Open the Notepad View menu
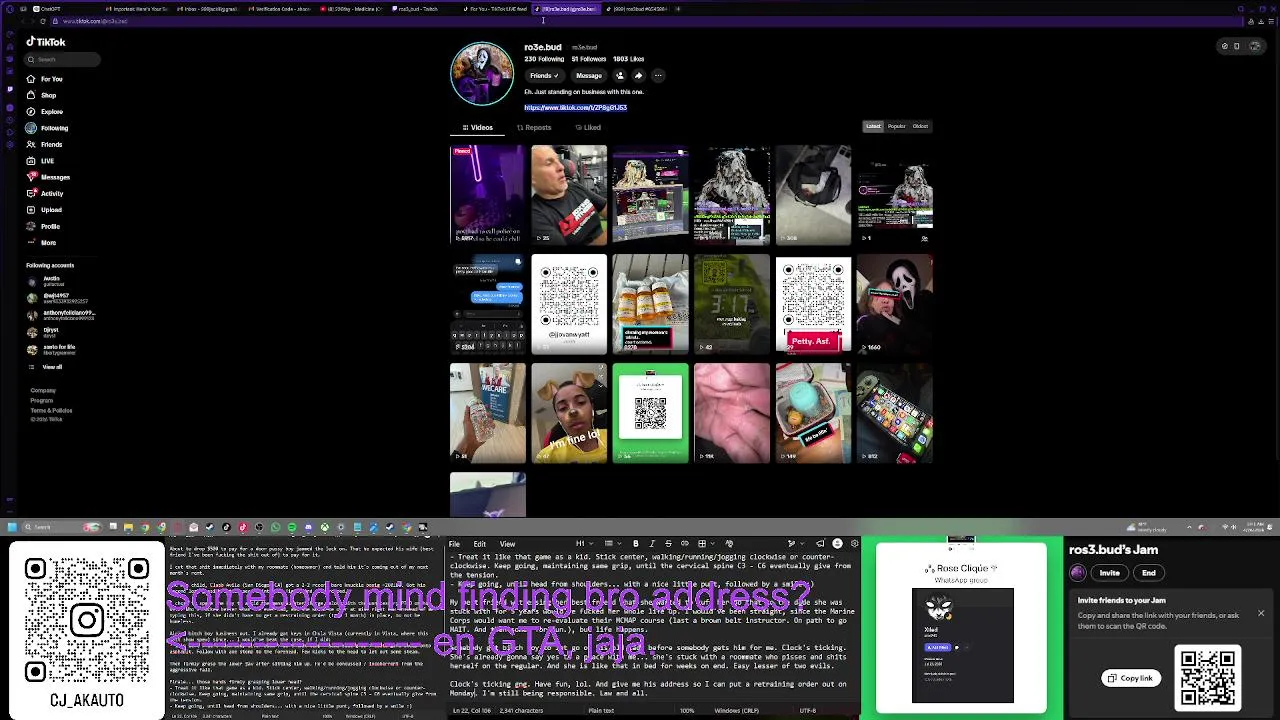The width and height of the screenshot is (1280, 720). coord(507,544)
